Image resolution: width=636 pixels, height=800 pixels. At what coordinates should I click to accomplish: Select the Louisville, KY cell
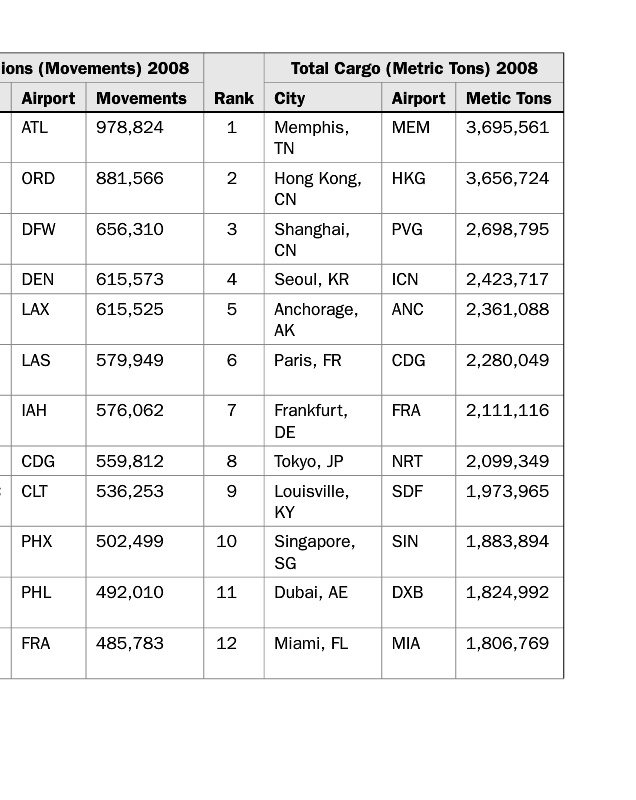click(312, 501)
